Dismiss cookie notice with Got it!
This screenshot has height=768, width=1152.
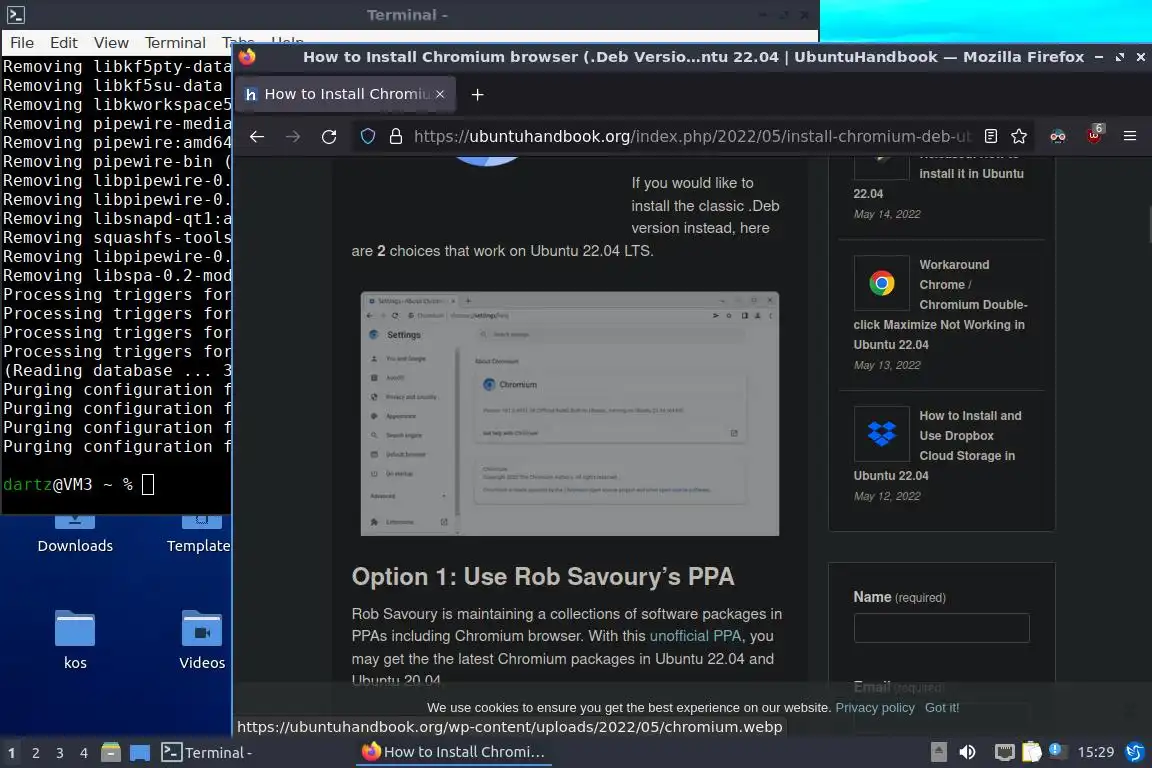coord(942,708)
